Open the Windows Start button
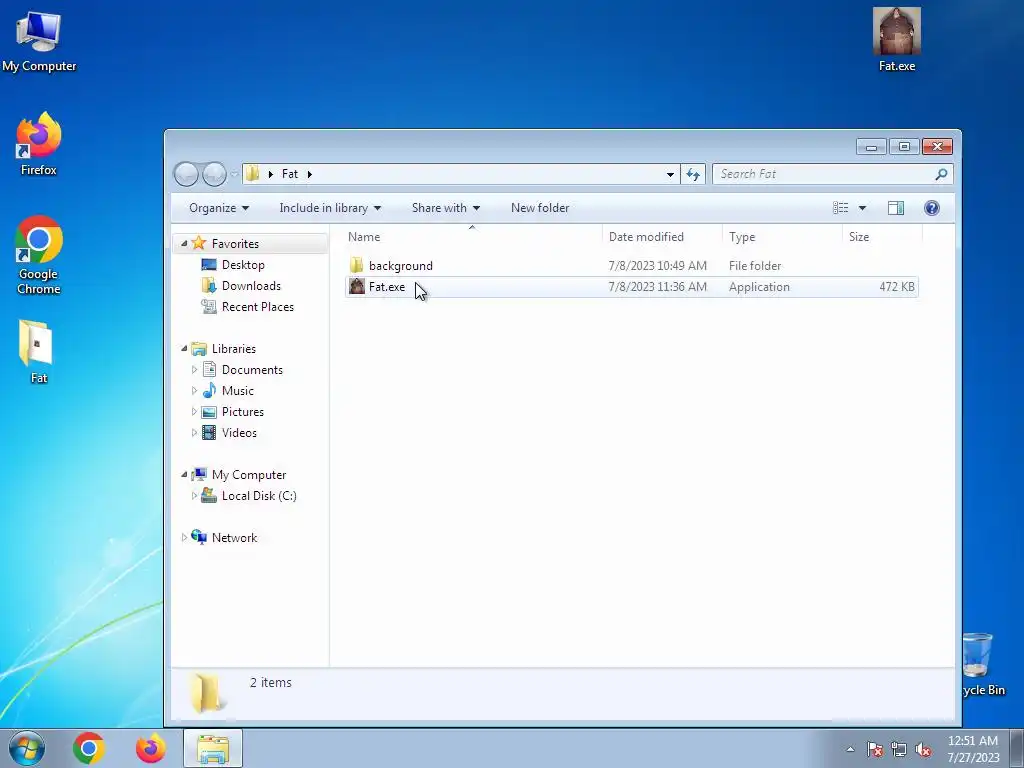 [27, 748]
